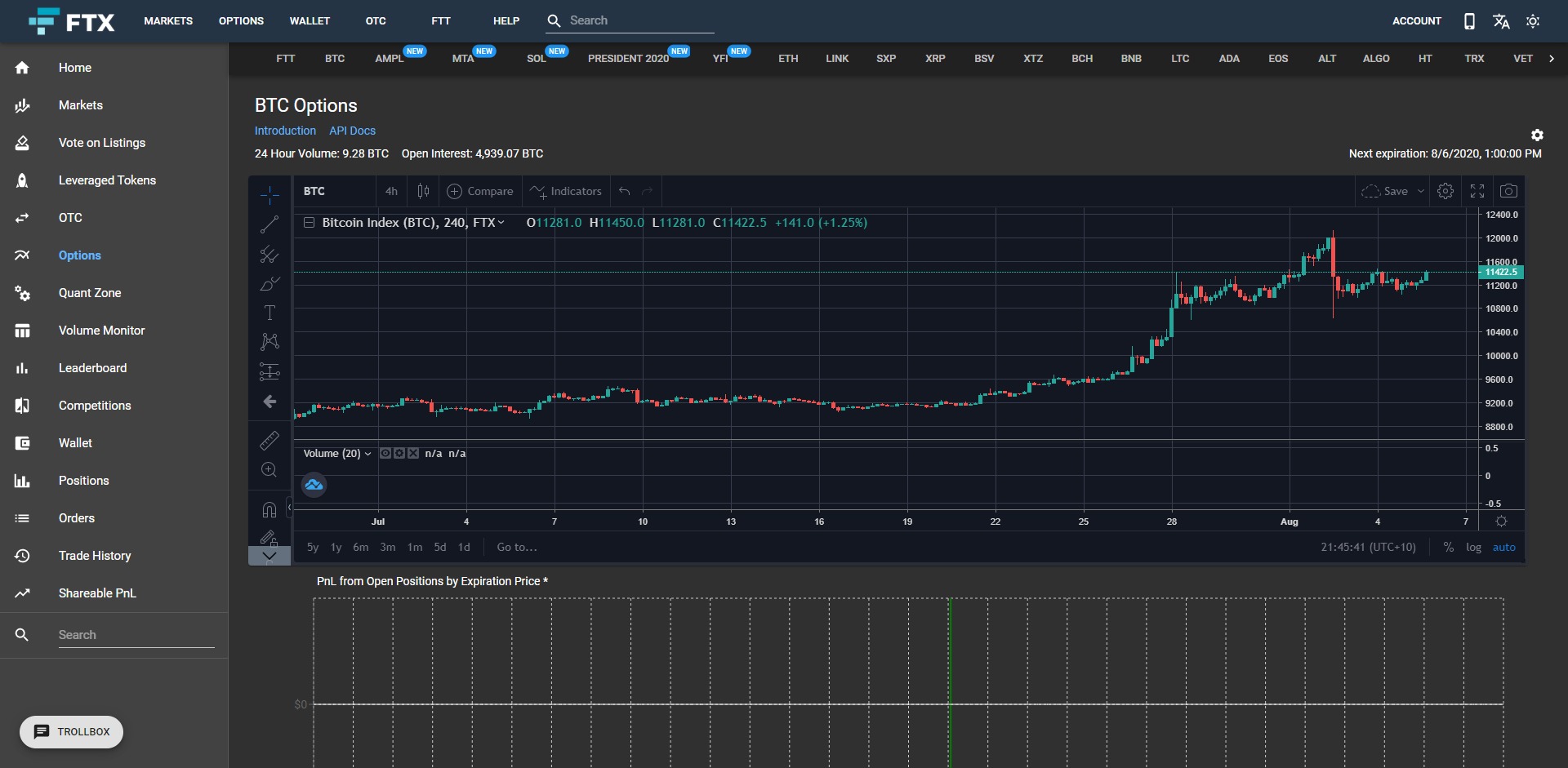Open the API Docs link
1568x768 pixels.
353,131
